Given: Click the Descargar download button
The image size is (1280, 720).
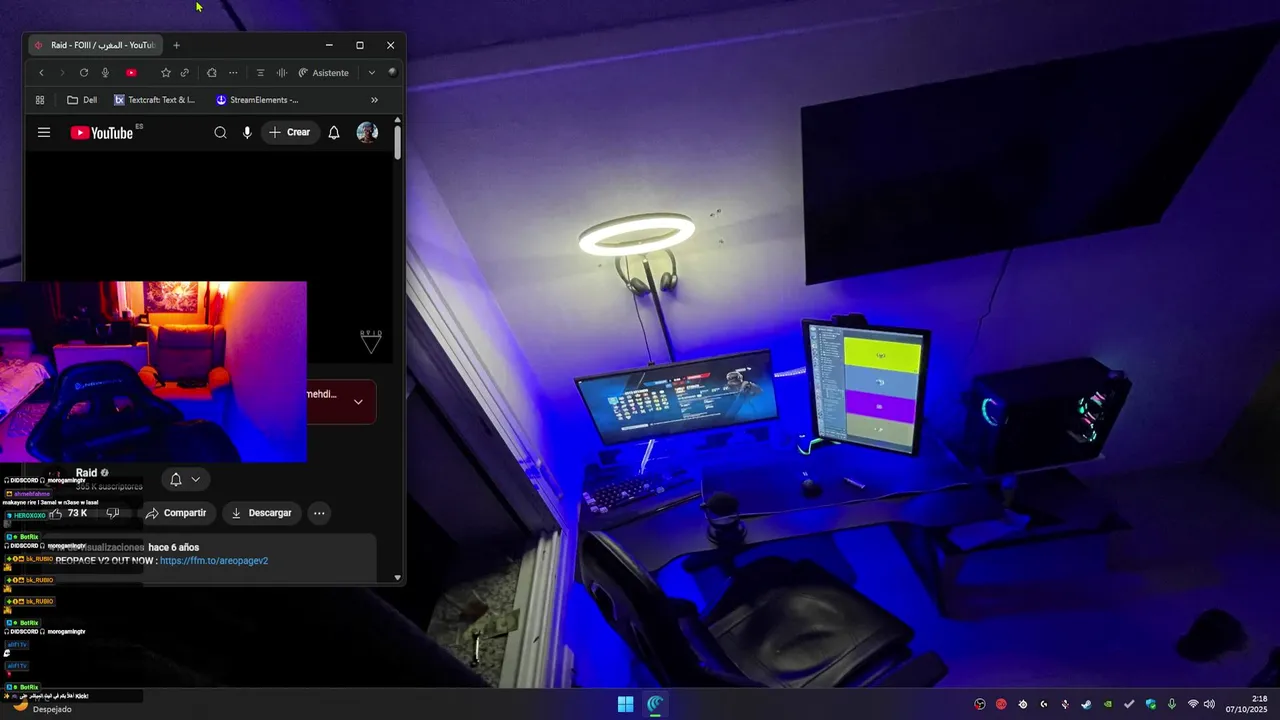Looking at the screenshot, I should [x=262, y=513].
